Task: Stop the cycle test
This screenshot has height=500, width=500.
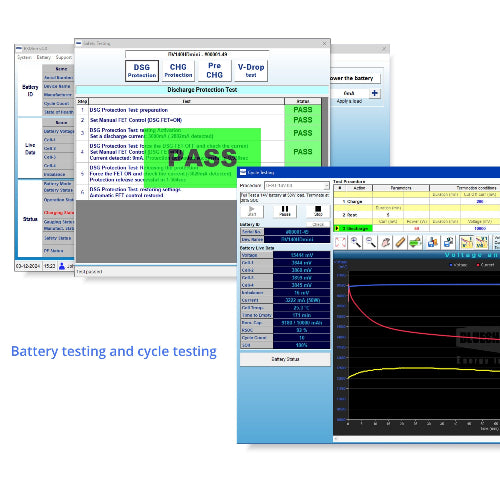Action: click(x=318, y=211)
